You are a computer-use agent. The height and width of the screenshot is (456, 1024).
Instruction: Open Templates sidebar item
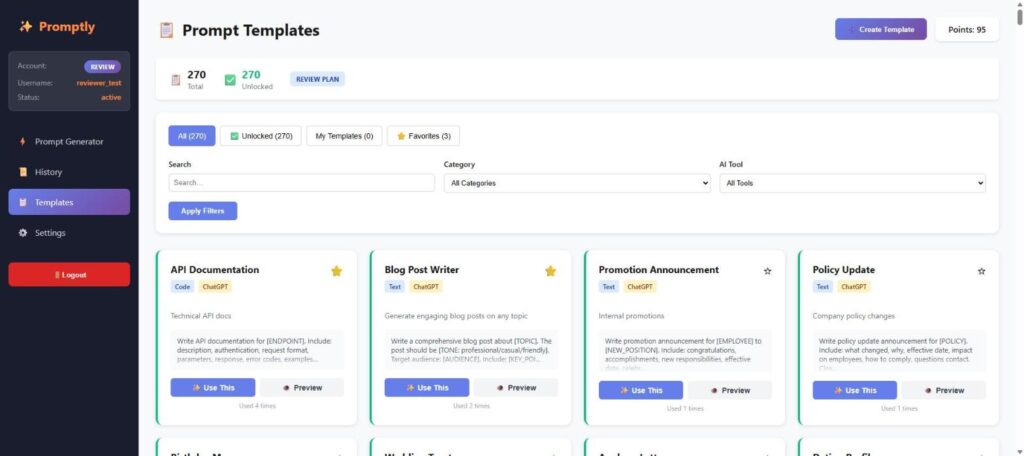tap(69, 203)
